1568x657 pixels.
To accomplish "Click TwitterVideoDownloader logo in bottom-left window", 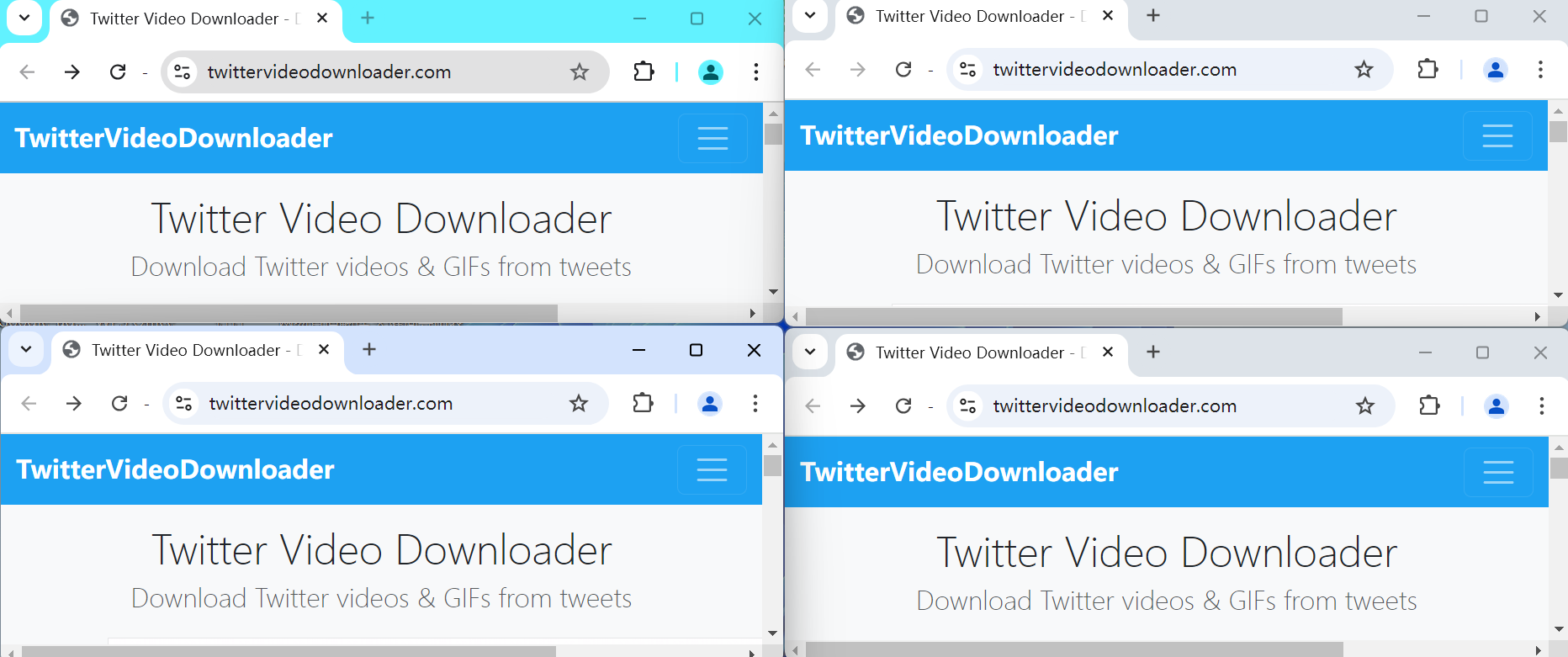I will [x=175, y=469].
